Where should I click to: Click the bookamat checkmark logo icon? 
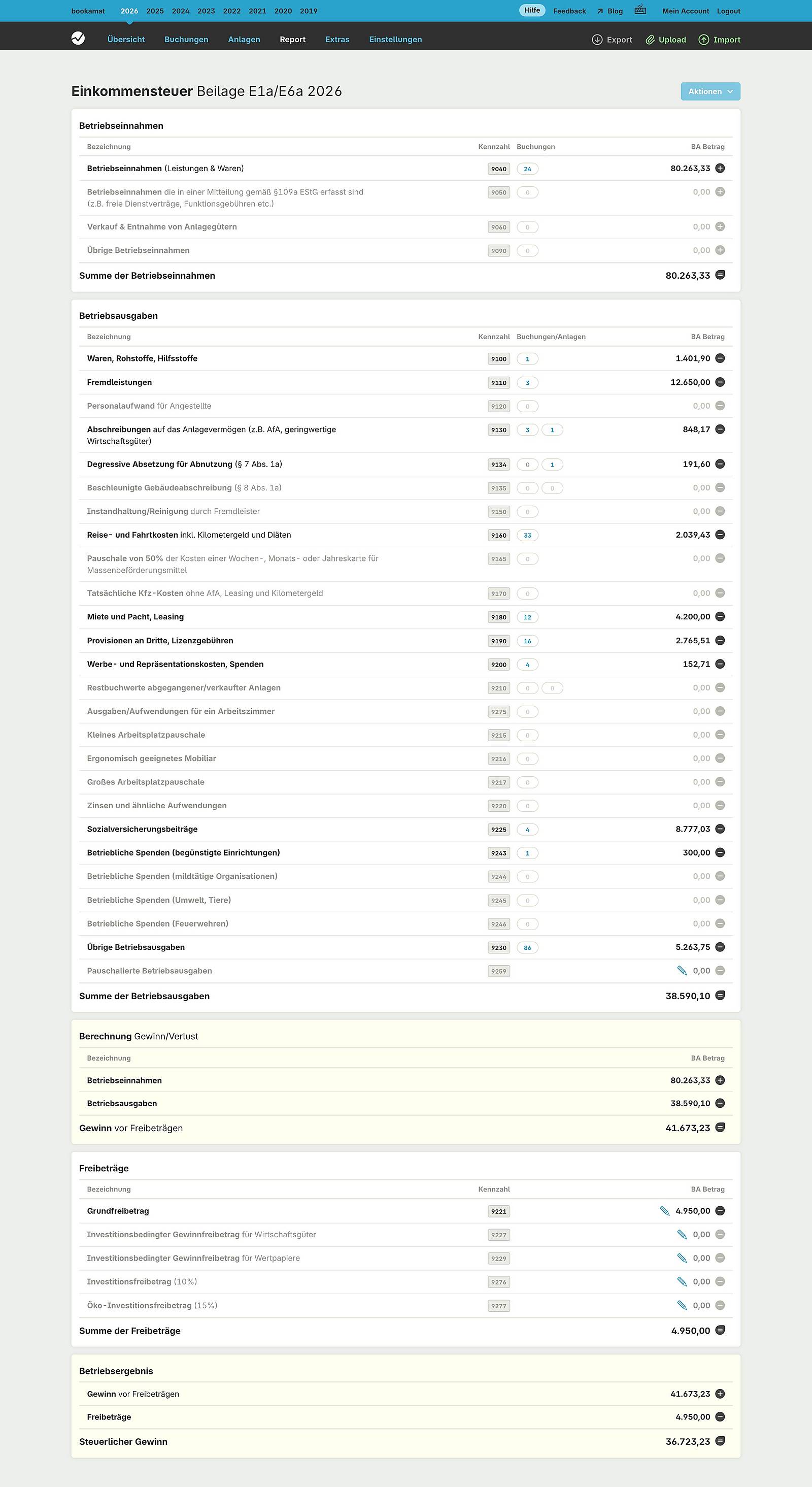tap(78, 39)
